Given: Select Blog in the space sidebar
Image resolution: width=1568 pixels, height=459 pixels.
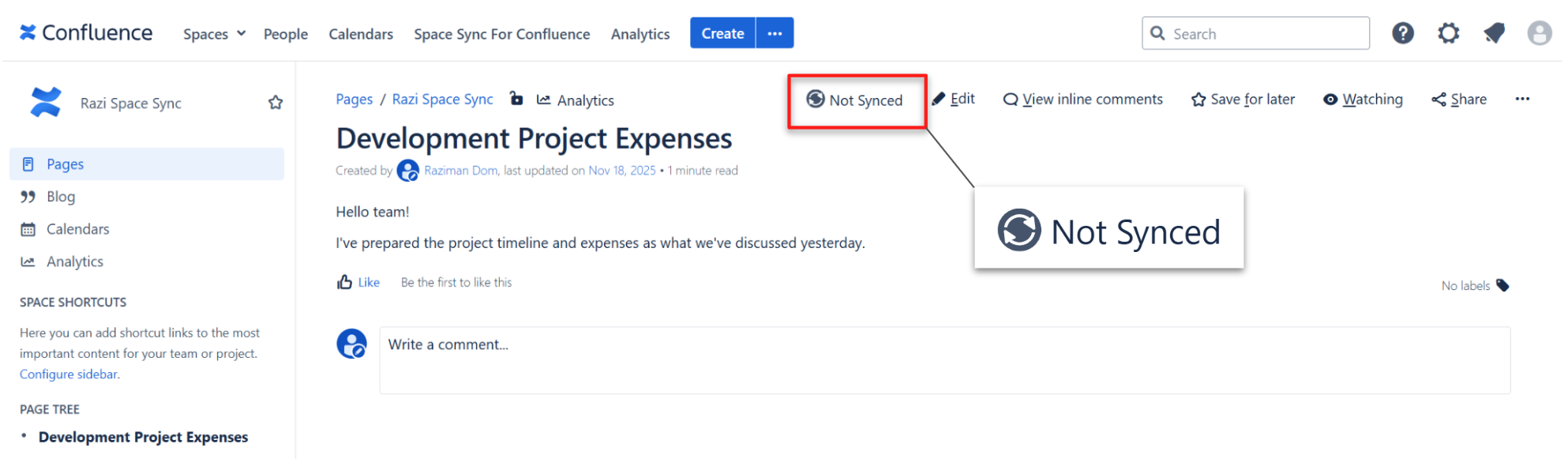Looking at the screenshot, I should [61, 197].
